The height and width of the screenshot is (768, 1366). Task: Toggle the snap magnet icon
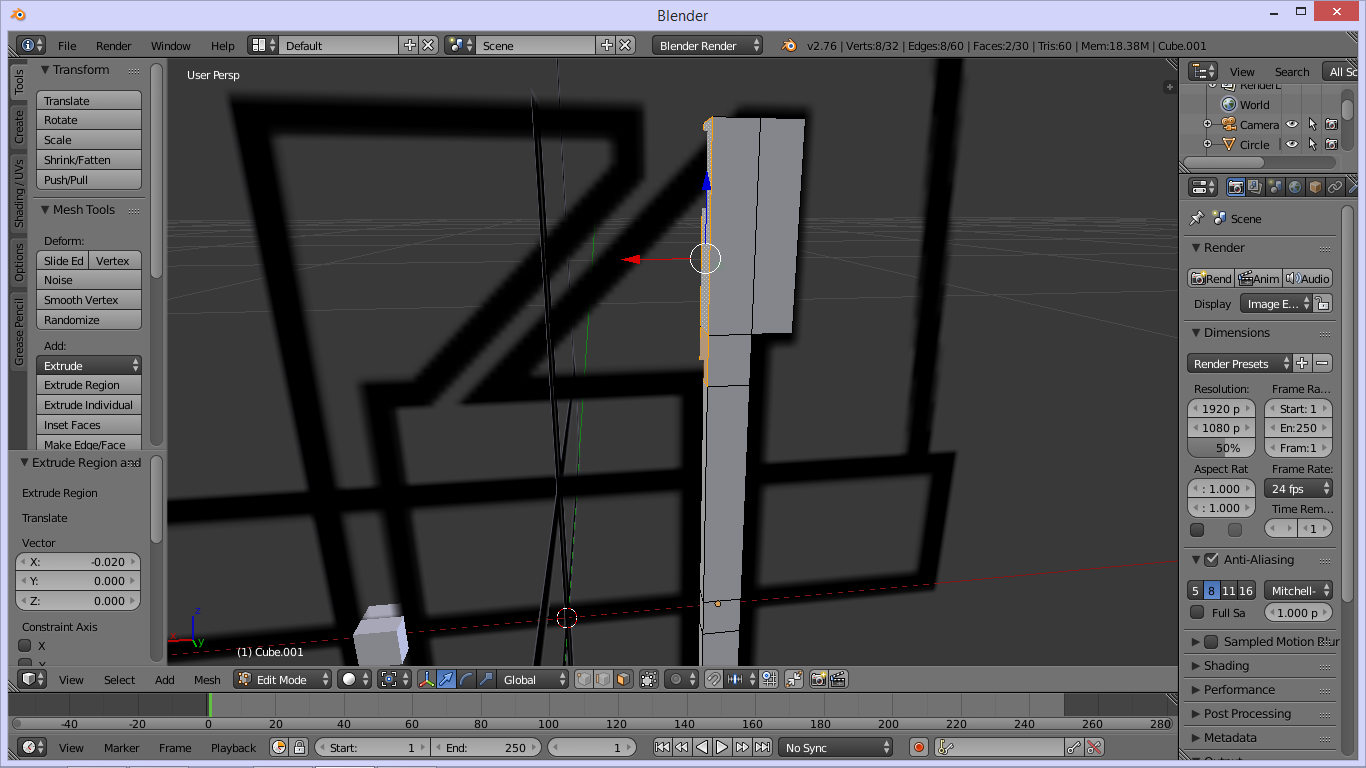(714, 679)
